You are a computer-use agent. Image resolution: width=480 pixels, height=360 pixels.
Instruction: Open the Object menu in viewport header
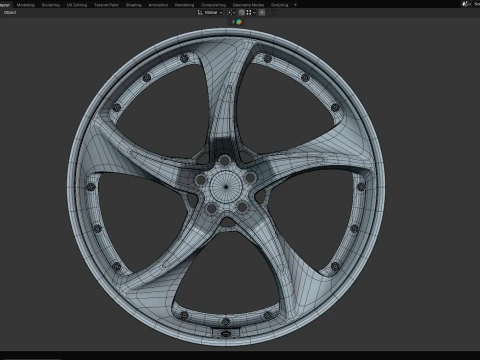tap(10, 12)
